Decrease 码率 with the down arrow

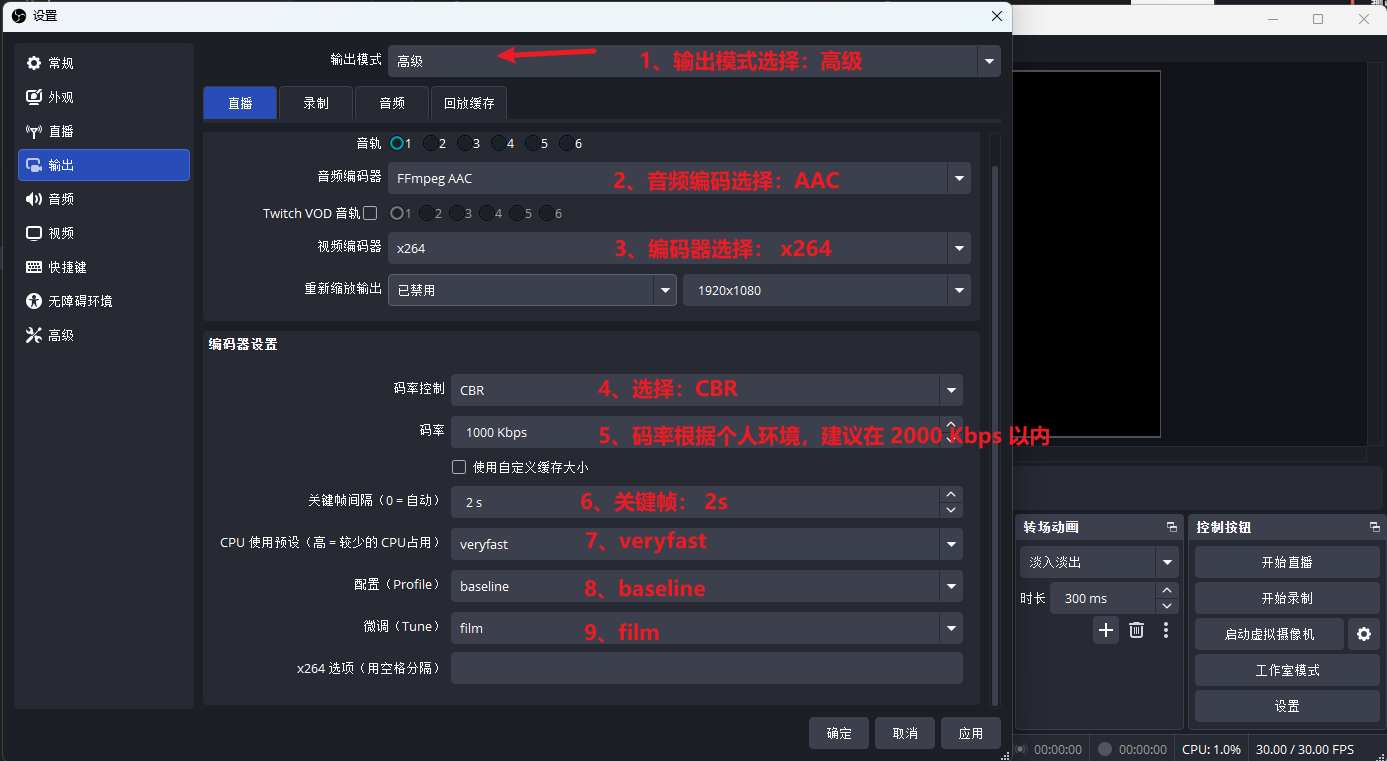951,440
